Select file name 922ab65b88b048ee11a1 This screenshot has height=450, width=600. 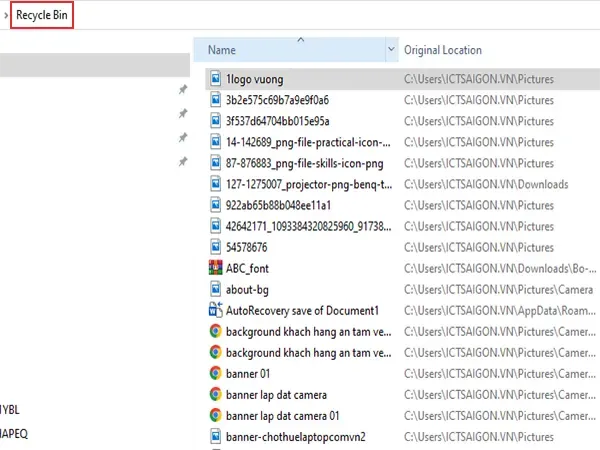point(278,205)
